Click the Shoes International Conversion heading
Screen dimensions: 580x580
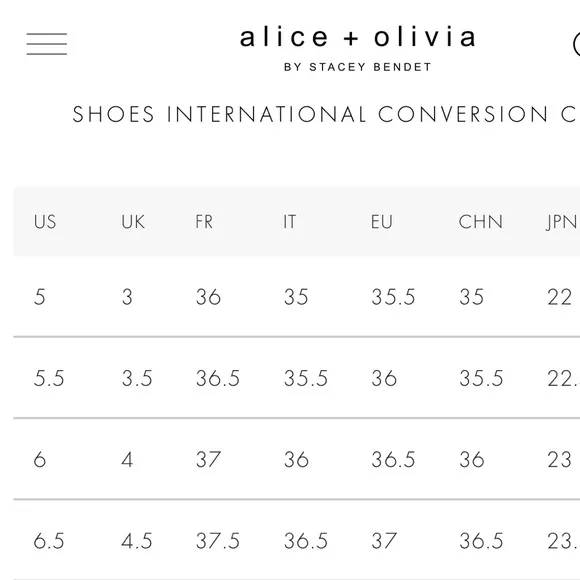(326, 114)
